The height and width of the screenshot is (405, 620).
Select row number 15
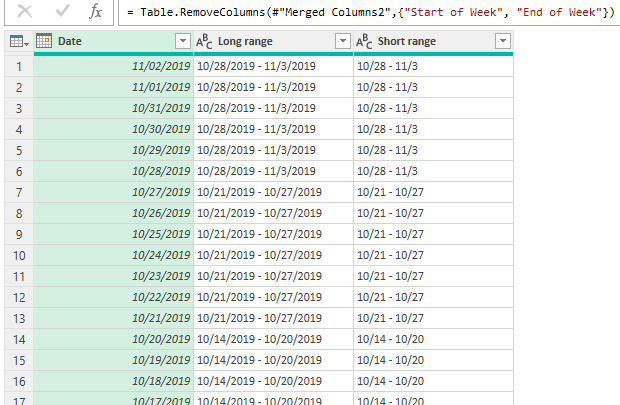[19, 360]
